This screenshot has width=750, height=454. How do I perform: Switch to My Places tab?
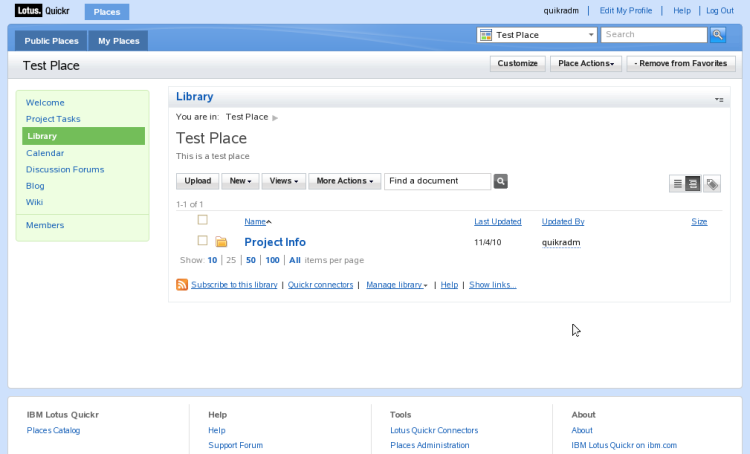pos(119,41)
